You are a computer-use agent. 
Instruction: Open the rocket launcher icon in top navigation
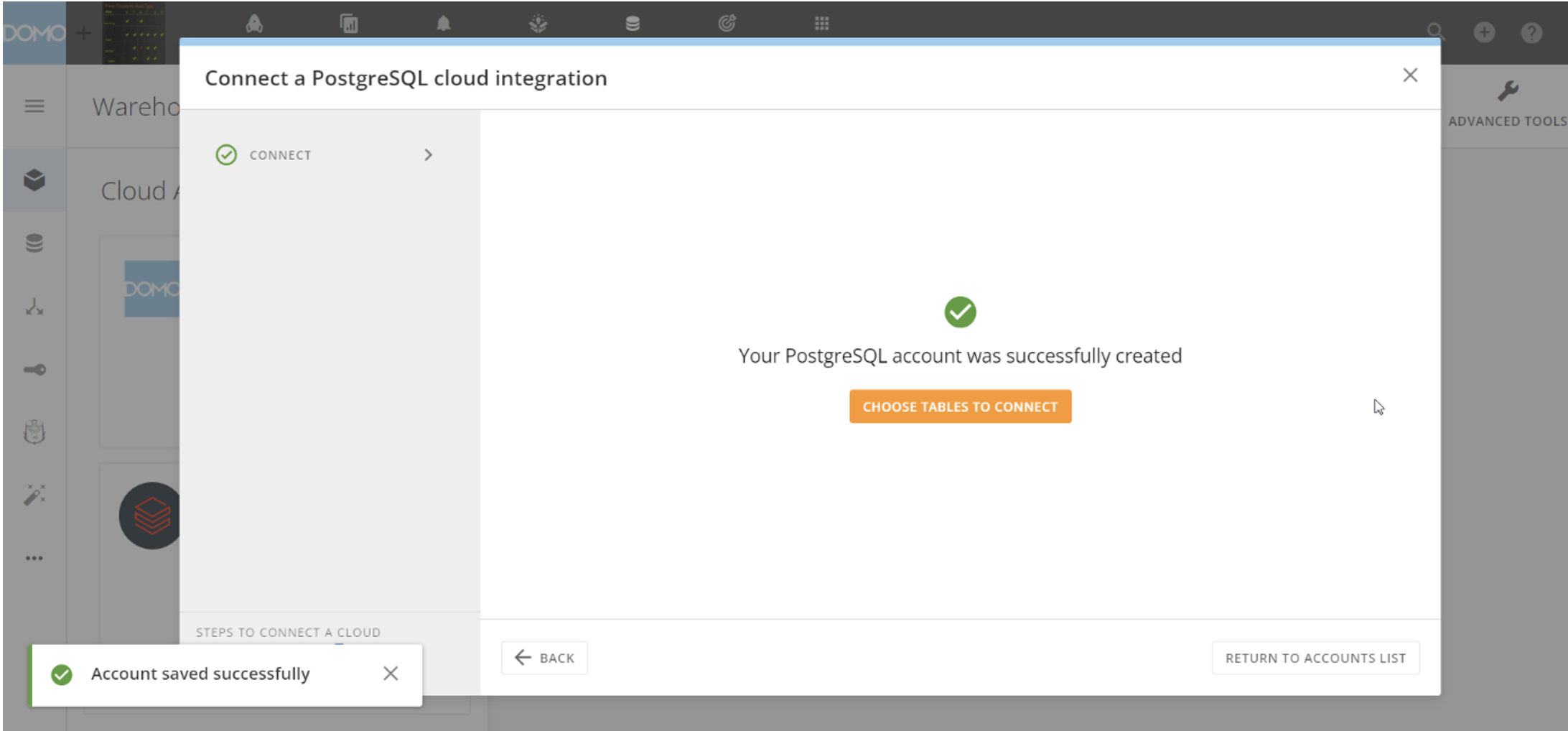[255, 23]
